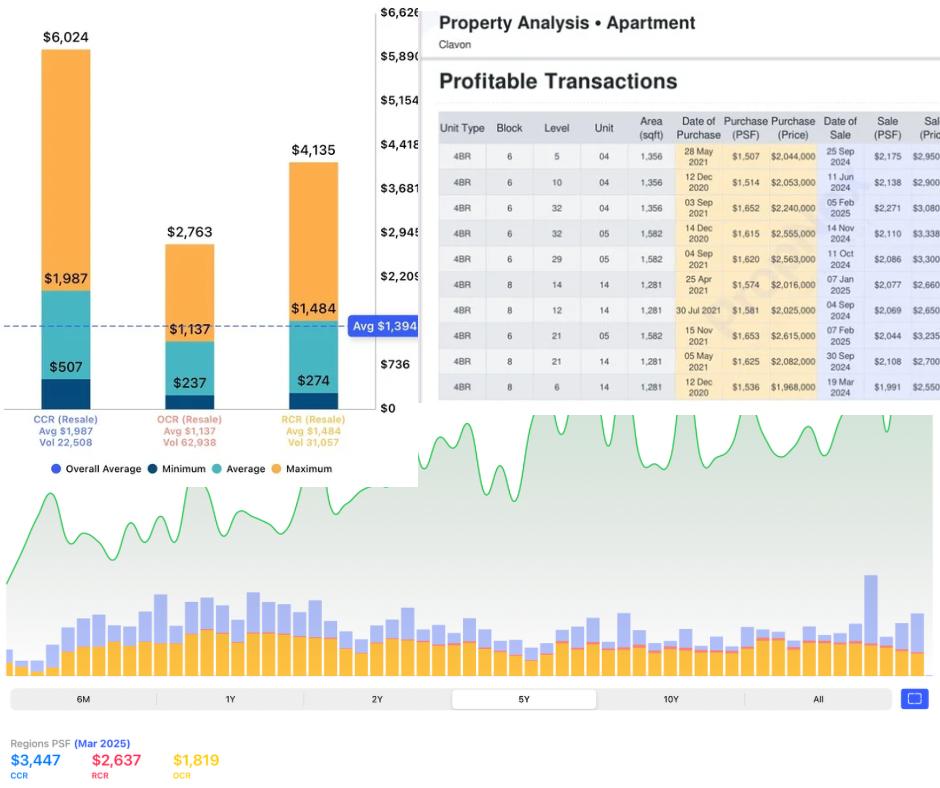Select the CCR $3,447 region PSF value
The height and width of the screenshot is (788, 940).
35,760
